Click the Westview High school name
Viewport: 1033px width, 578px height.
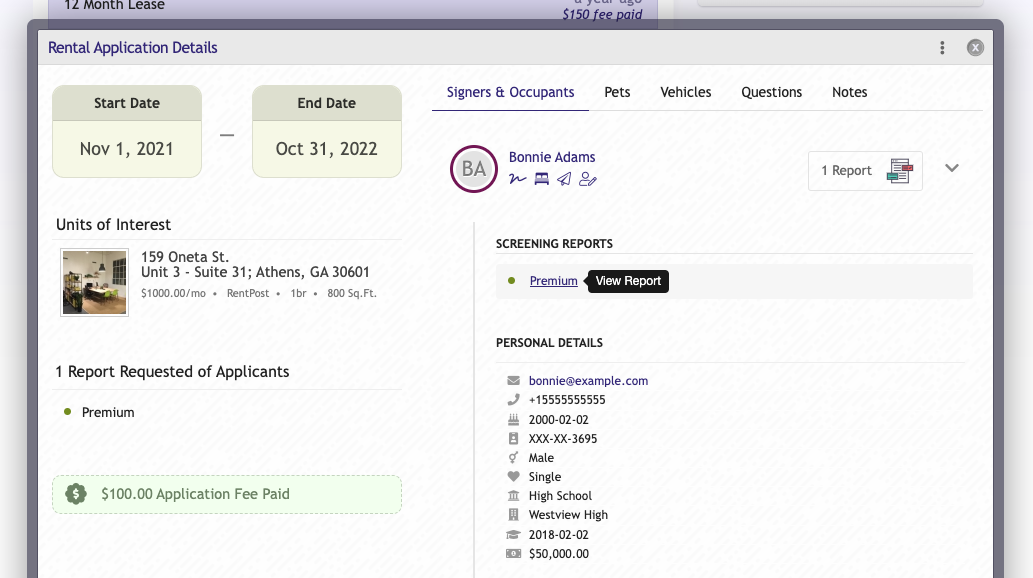pos(568,515)
